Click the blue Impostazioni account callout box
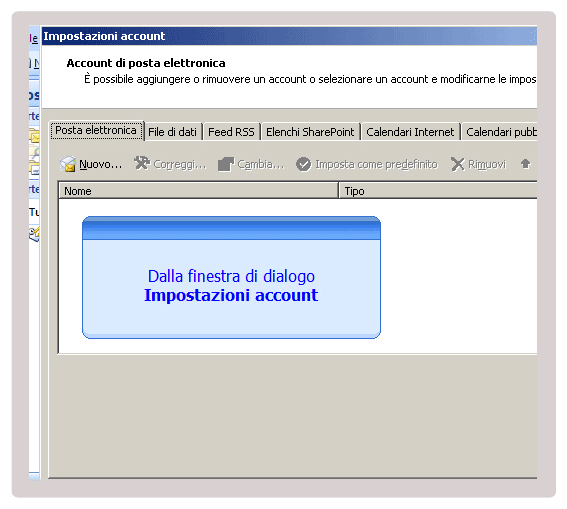 (231, 278)
